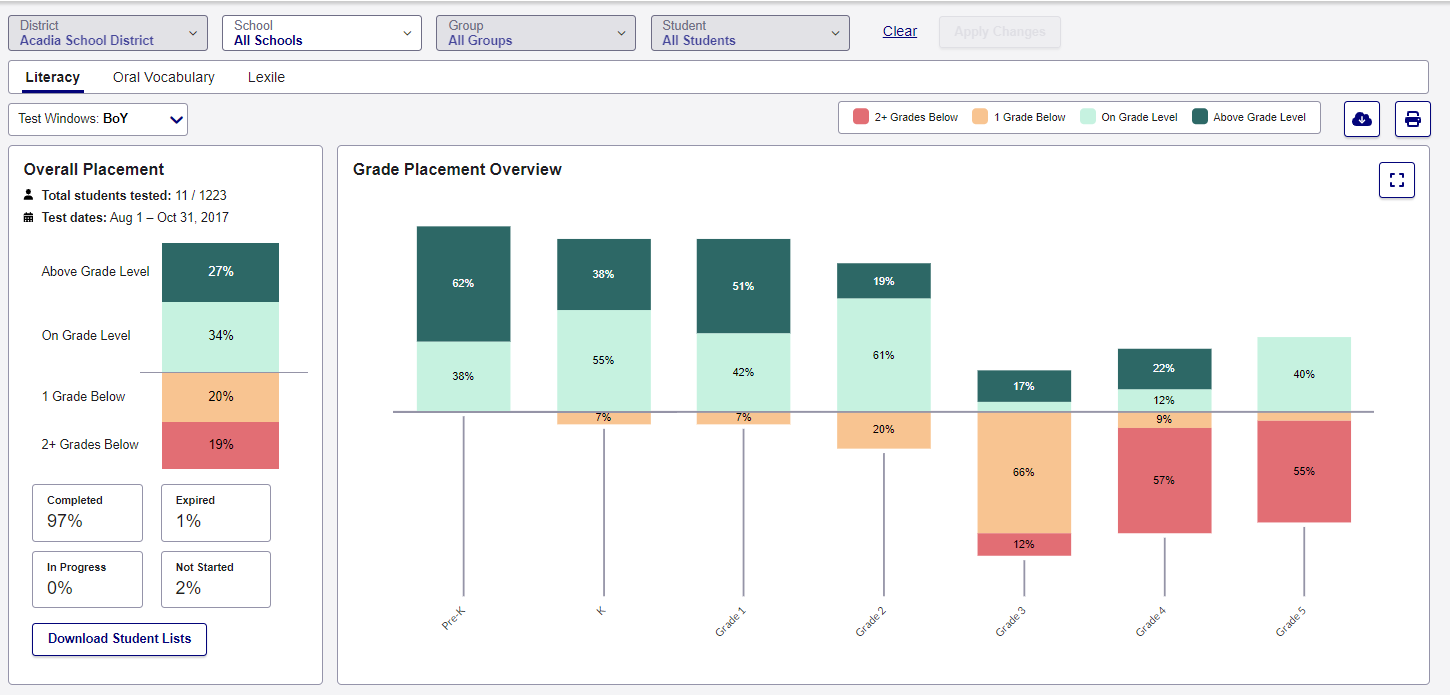1450x695 pixels.
Task: Switch to the Lexile tab
Action: tap(265, 77)
